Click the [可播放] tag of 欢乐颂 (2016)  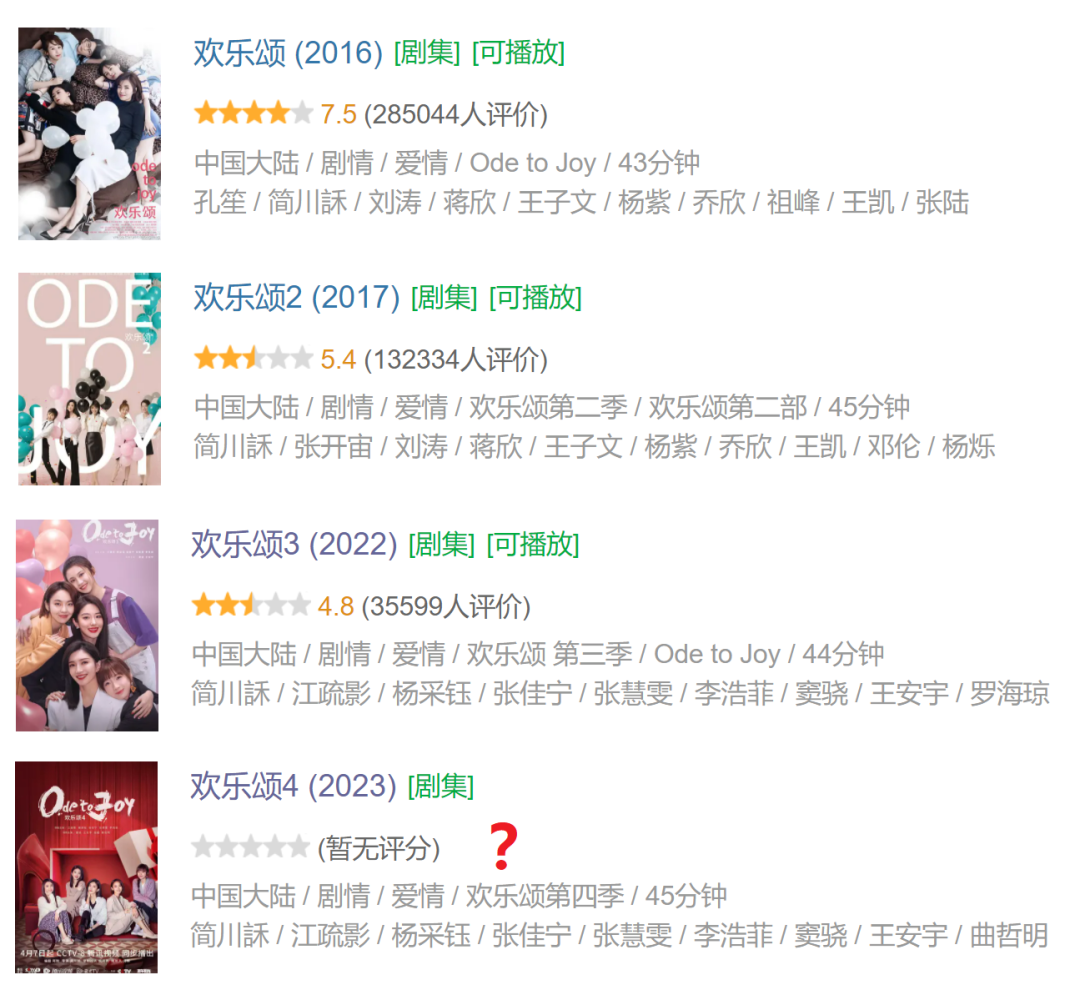coord(519,53)
